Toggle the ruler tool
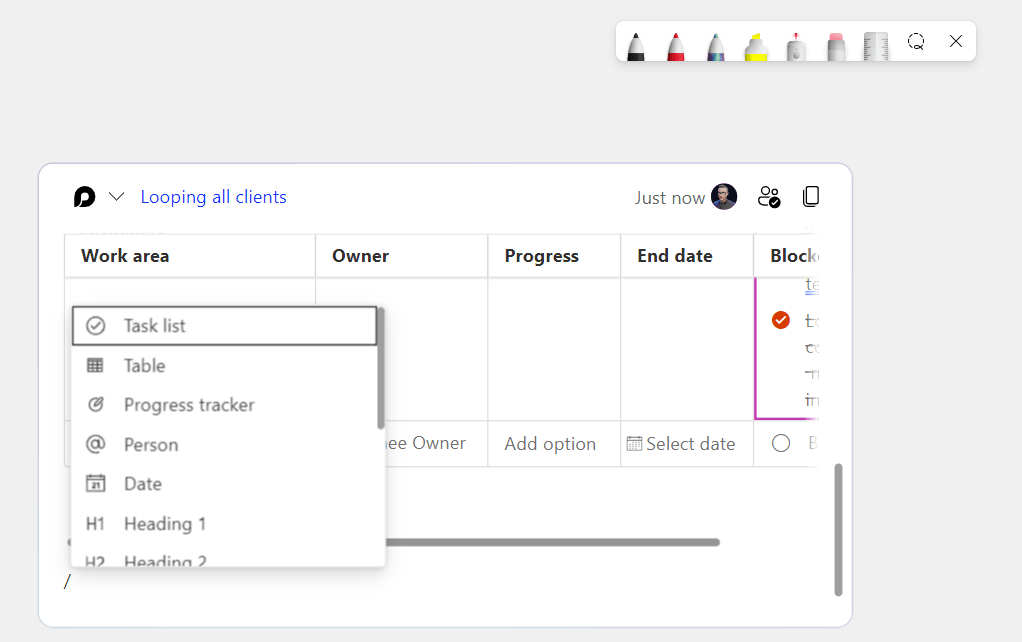This screenshot has width=1022, height=642. click(x=876, y=45)
